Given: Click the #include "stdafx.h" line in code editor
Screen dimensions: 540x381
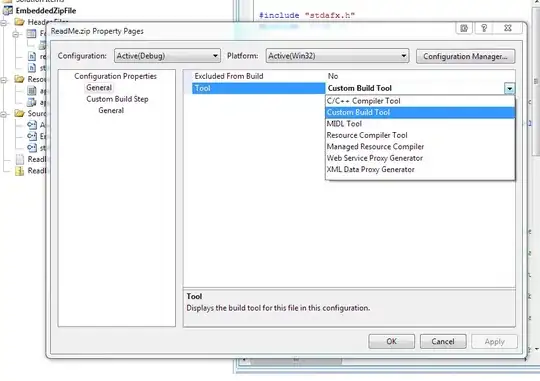Looking at the screenshot, I should (307, 15).
